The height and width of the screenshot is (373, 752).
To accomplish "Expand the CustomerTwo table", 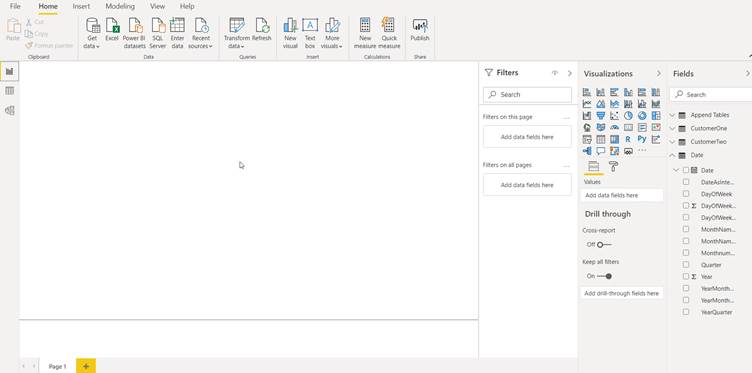I will (672, 142).
